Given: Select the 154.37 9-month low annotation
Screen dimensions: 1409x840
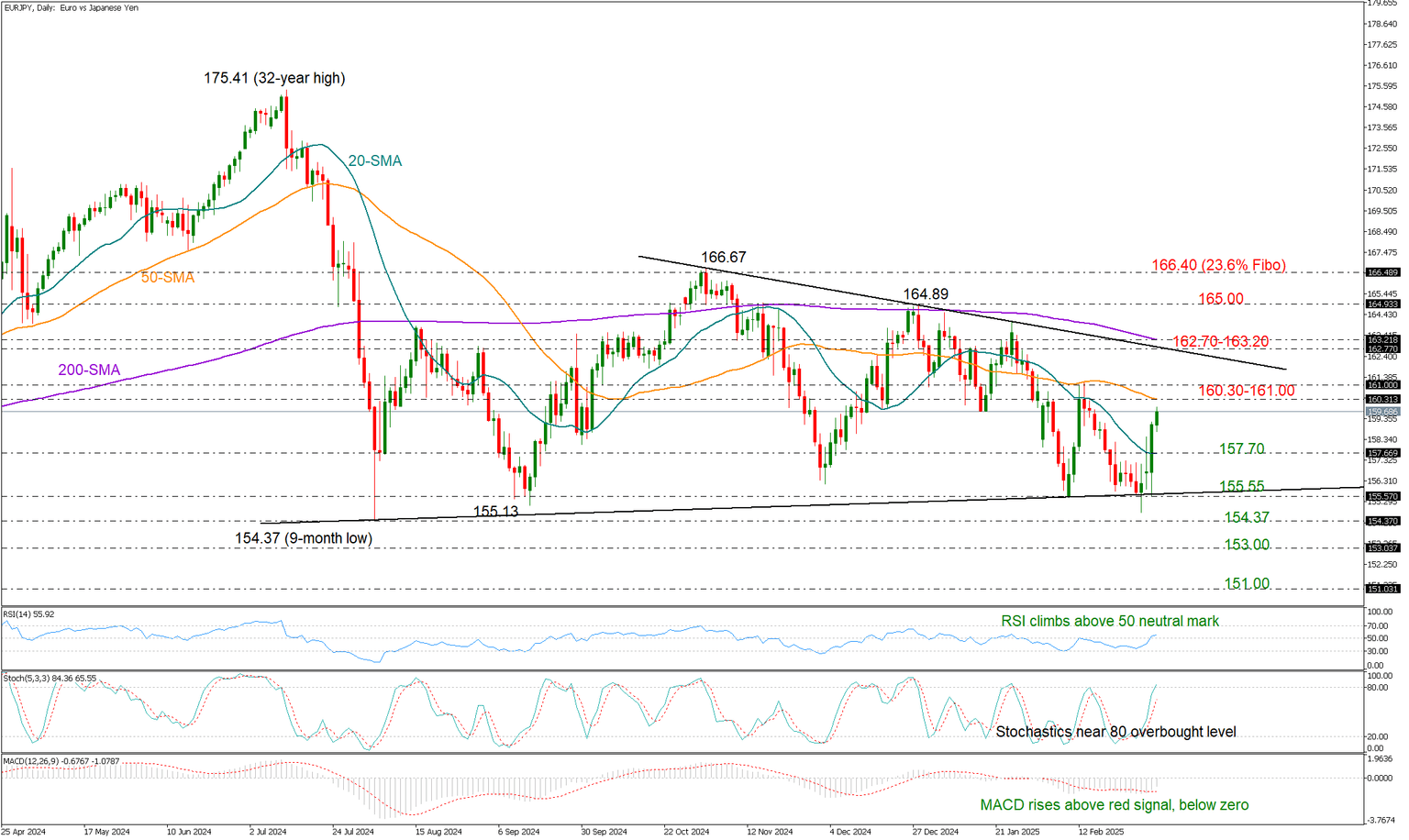Looking at the screenshot, I should click(x=304, y=538).
